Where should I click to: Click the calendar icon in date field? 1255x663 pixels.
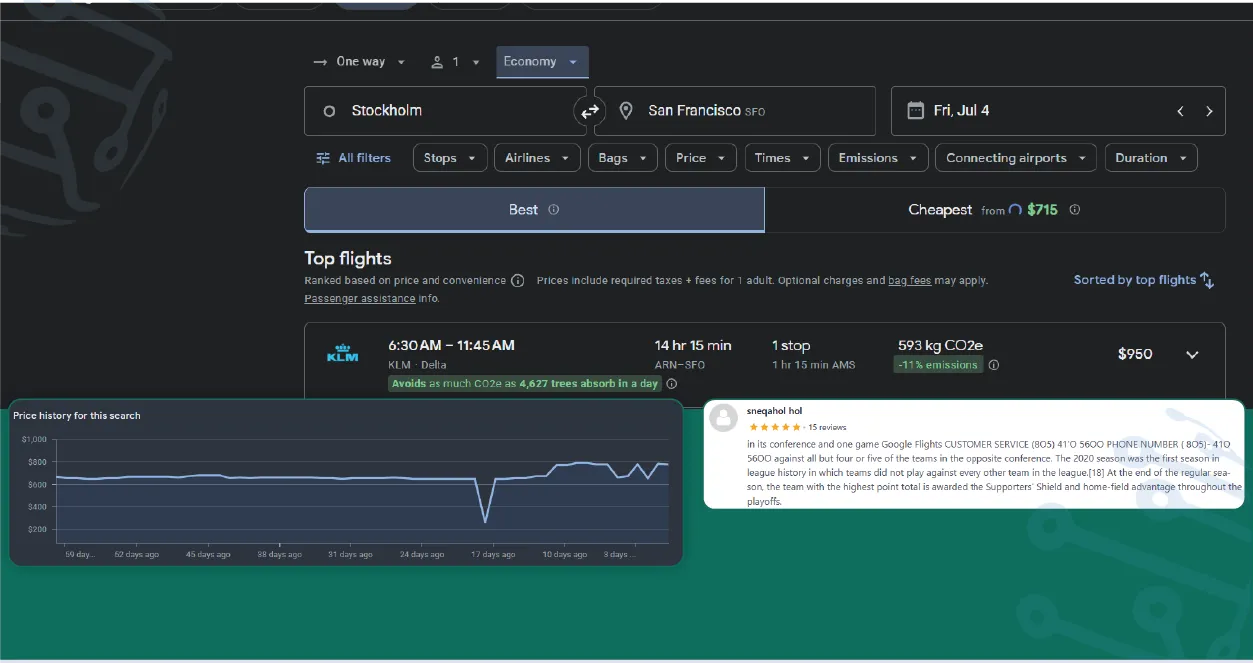tap(915, 110)
